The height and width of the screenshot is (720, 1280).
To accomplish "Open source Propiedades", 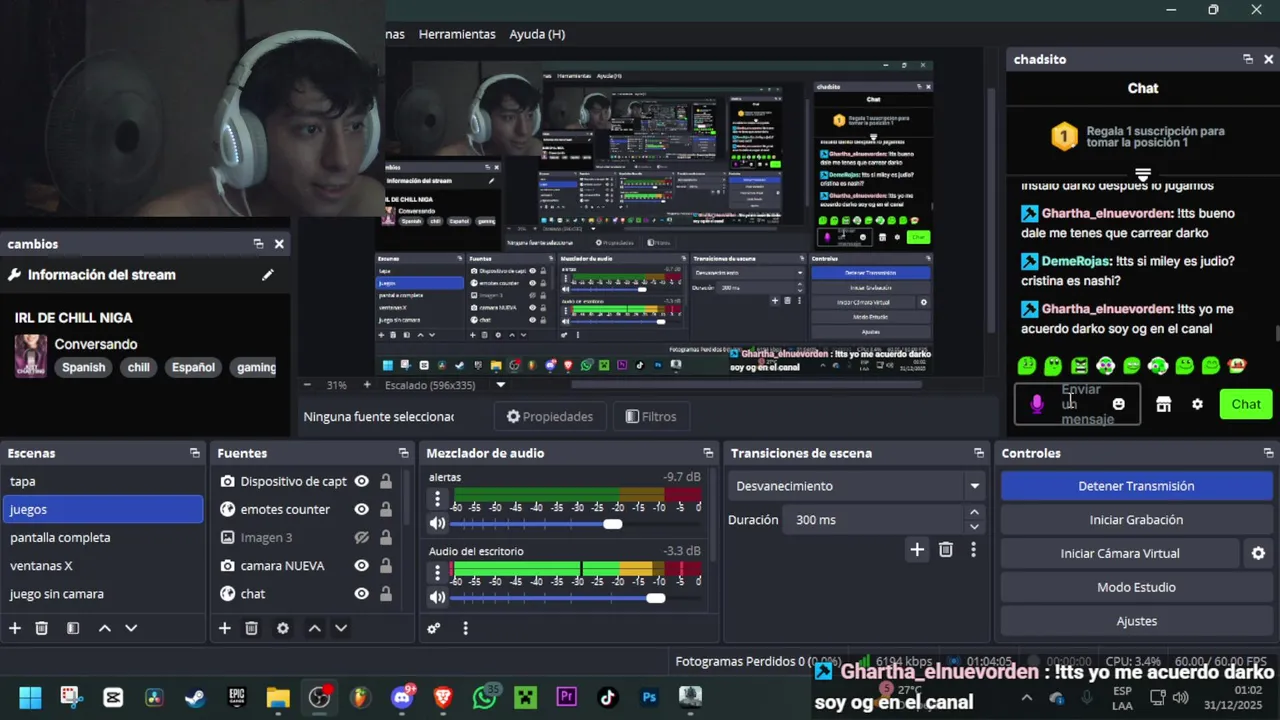I will 550,417.
